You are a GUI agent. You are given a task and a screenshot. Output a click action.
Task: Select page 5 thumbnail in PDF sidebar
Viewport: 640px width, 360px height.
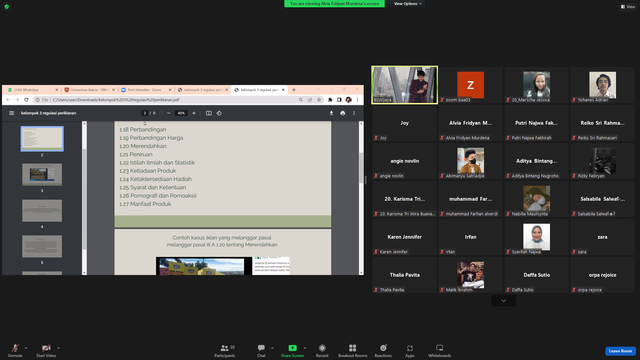[x=42, y=246]
